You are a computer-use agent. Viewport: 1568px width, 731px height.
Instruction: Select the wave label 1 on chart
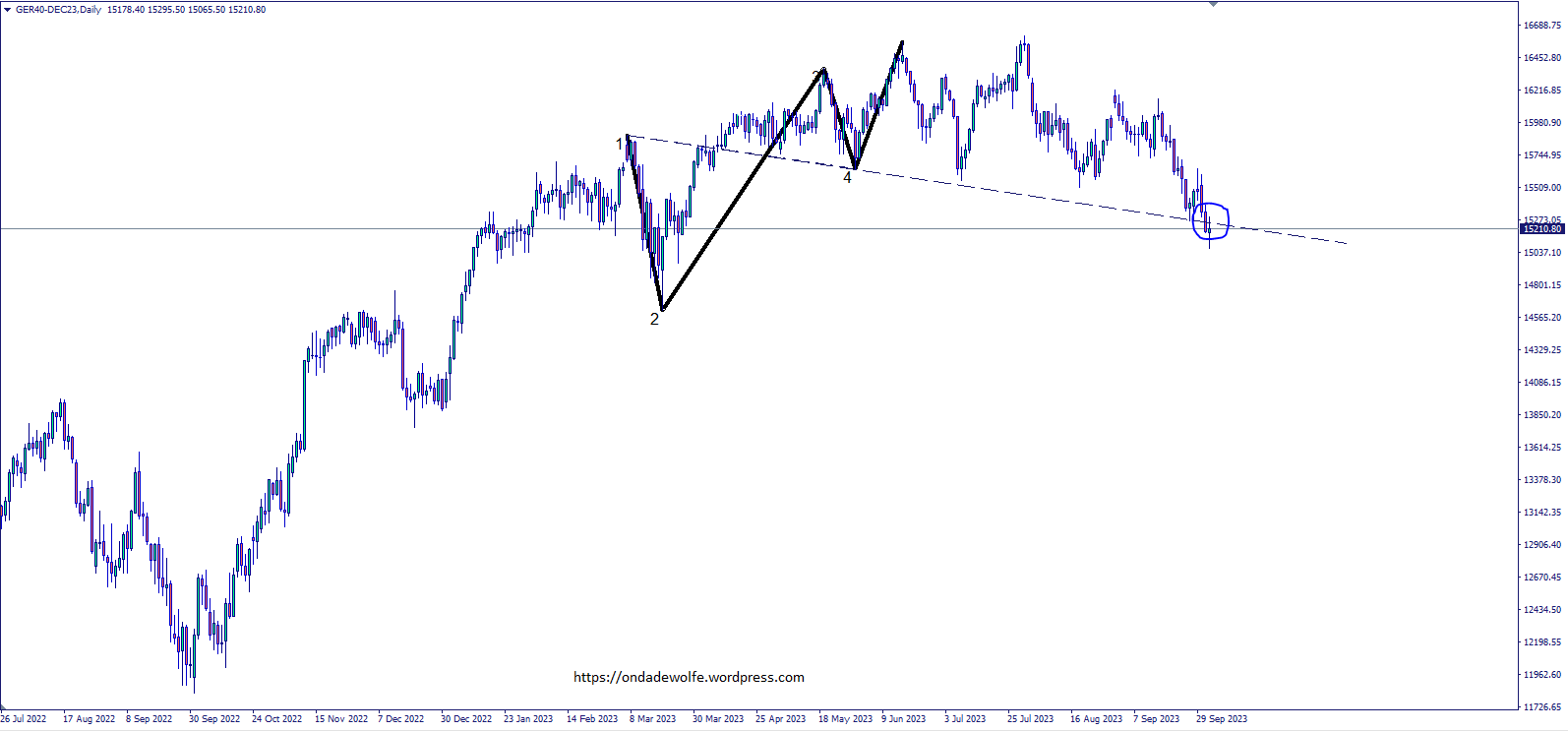point(620,145)
